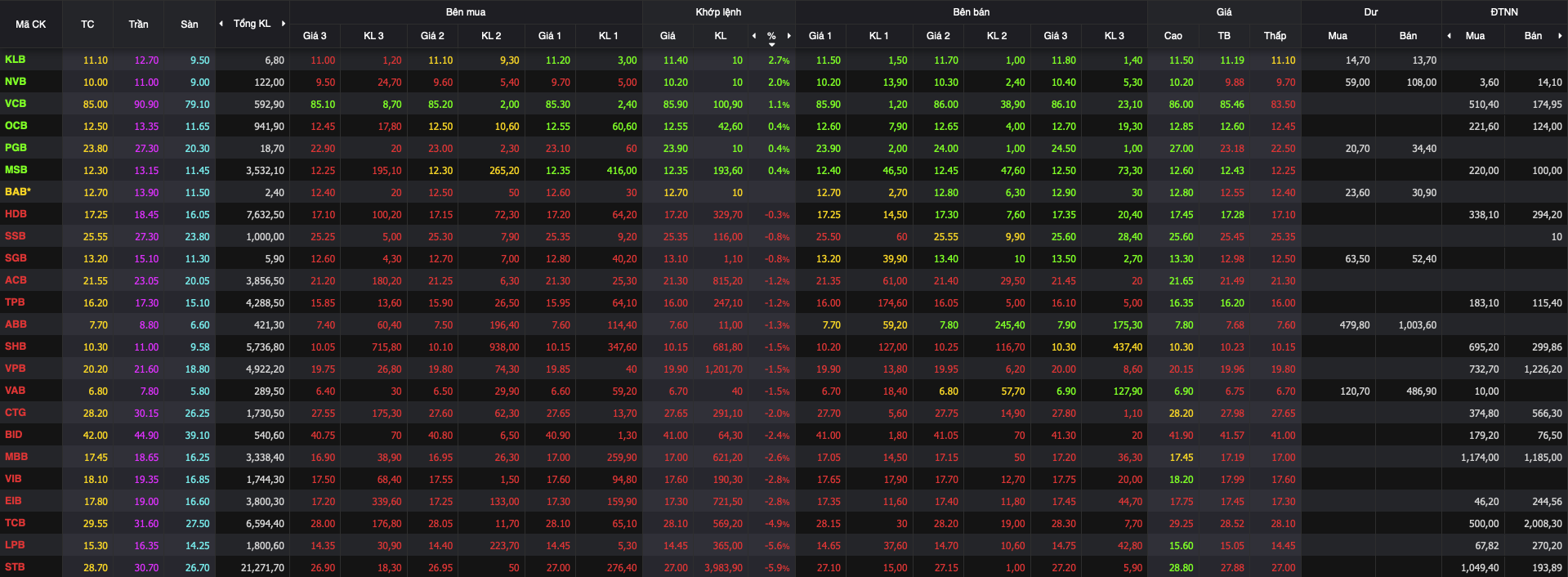Click the Trần column header

pos(138,25)
